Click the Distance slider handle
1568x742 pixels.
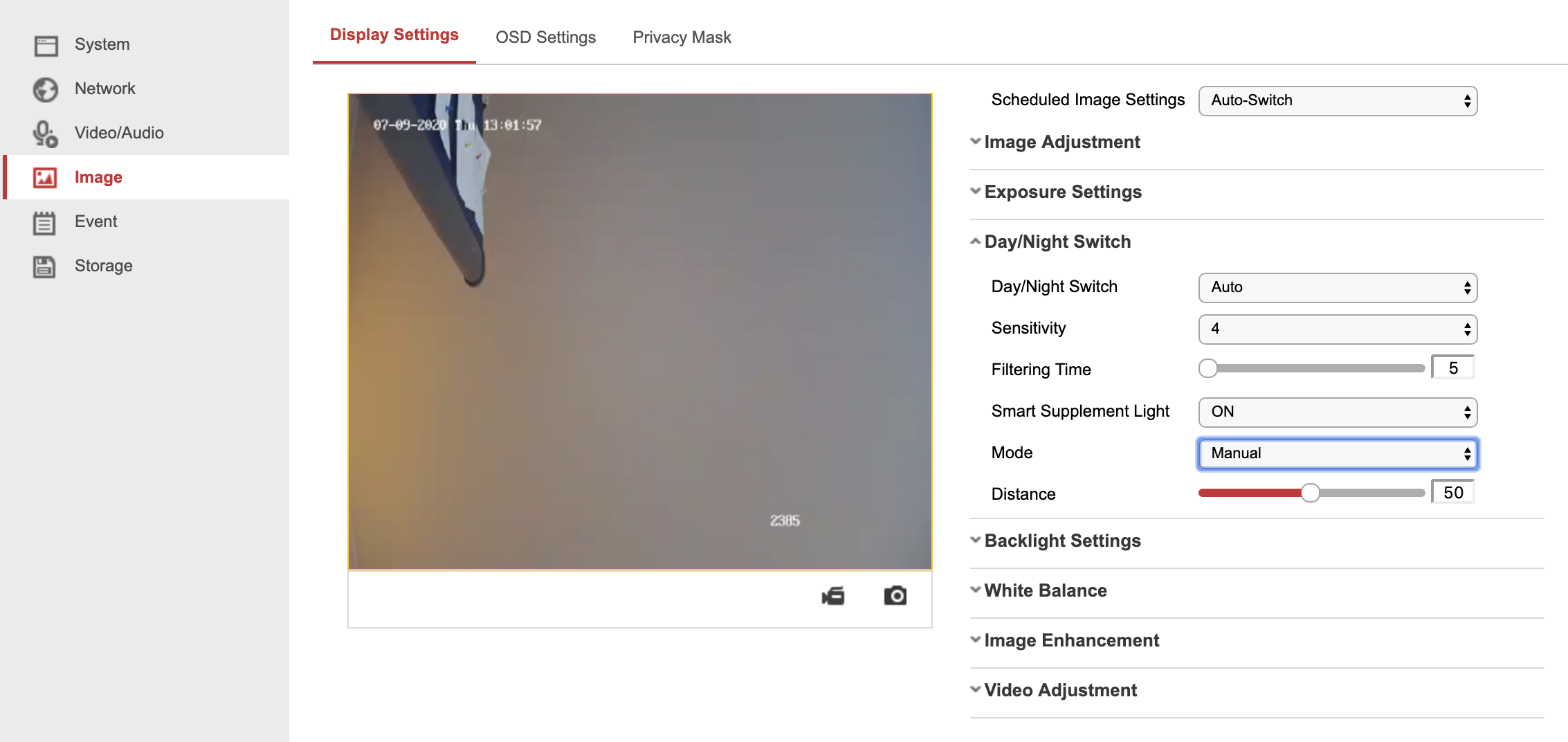click(1310, 493)
